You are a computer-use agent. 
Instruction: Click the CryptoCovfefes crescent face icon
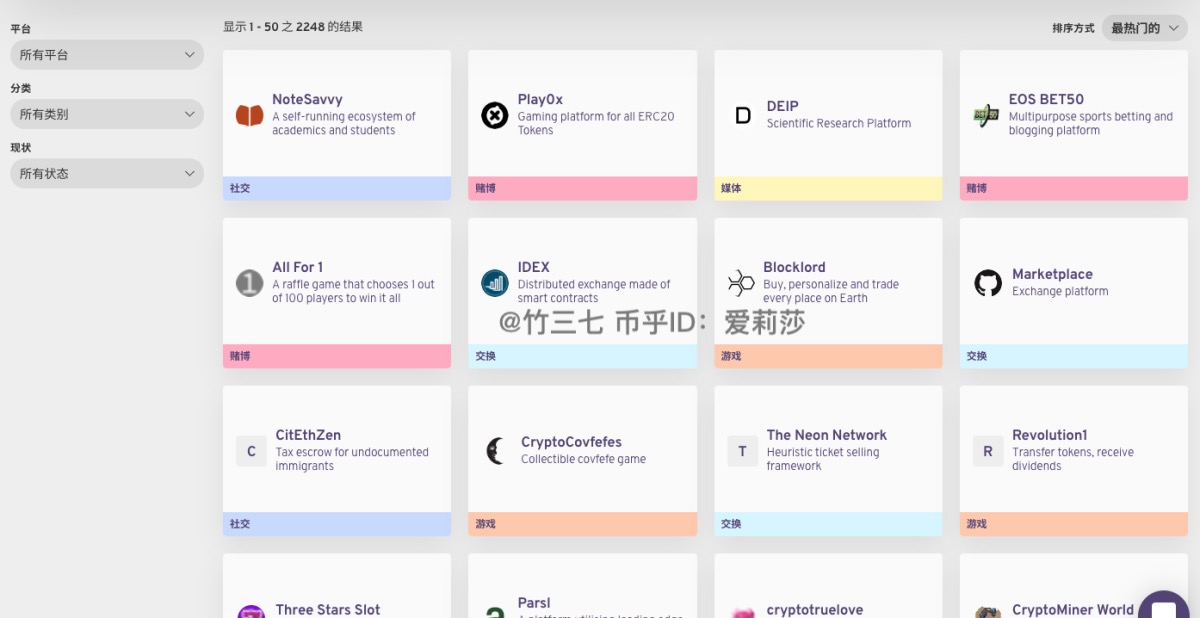coord(494,451)
